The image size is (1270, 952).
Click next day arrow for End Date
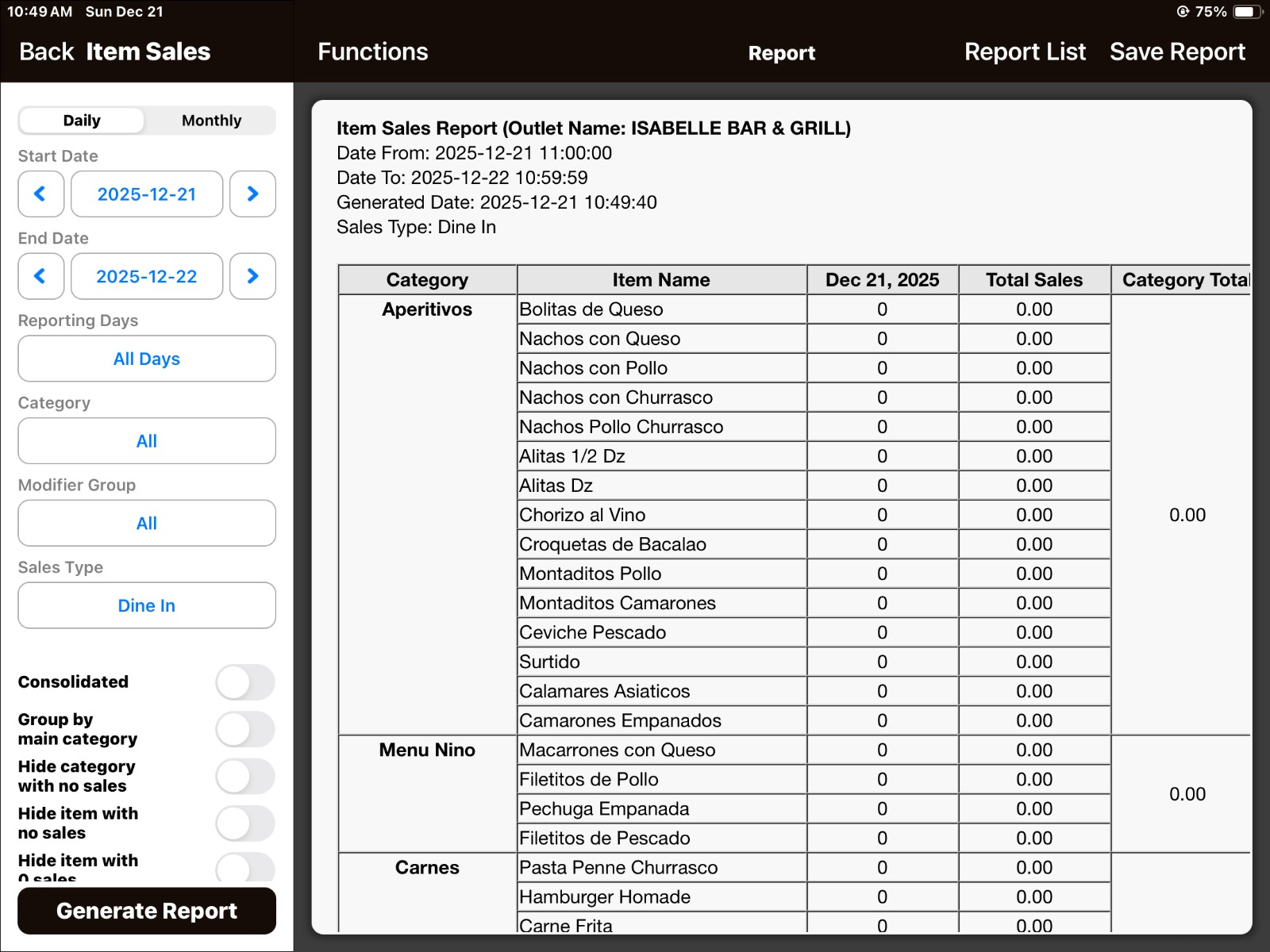coord(252,276)
